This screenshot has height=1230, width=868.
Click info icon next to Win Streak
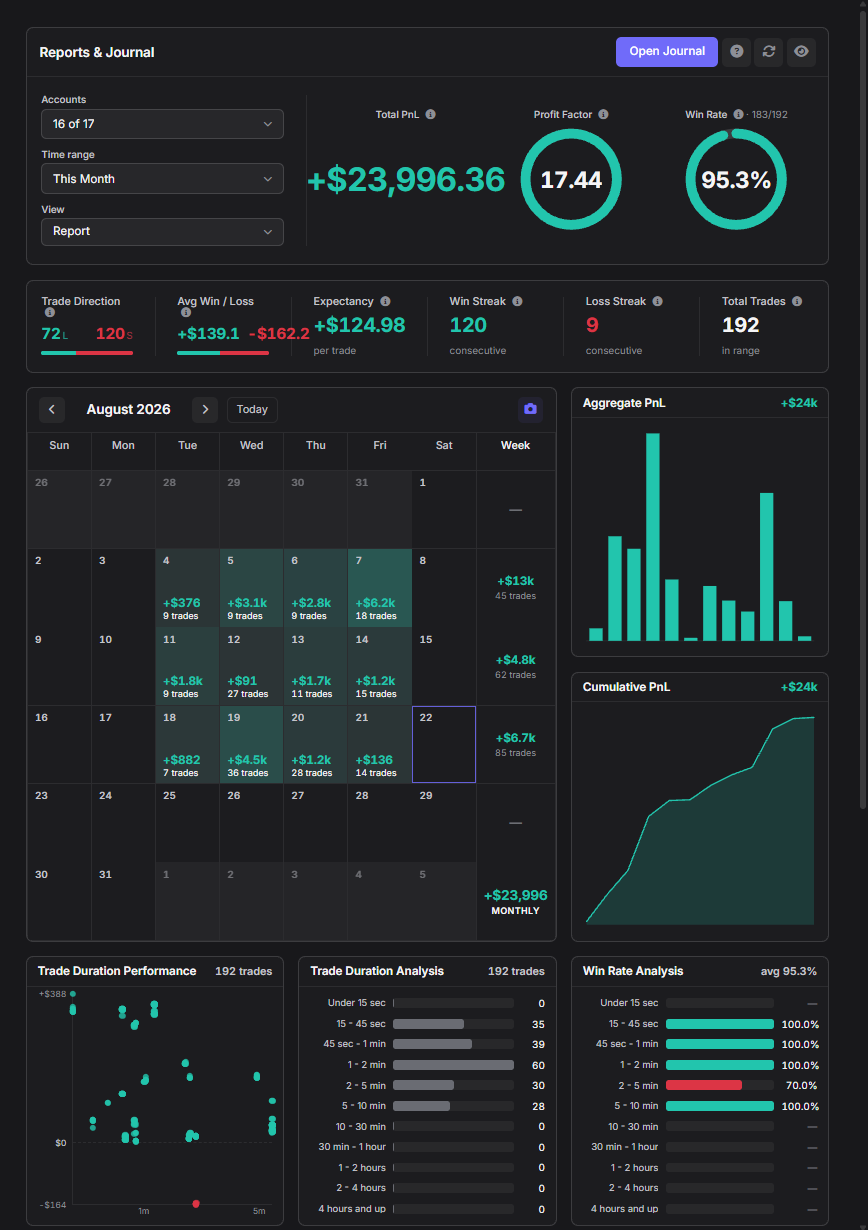coord(517,301)
